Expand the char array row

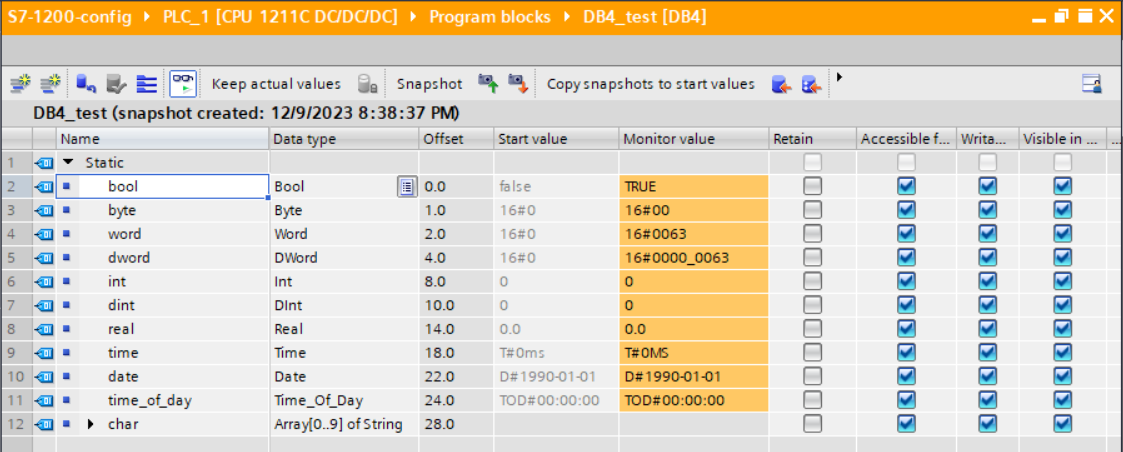coord(92,424)
